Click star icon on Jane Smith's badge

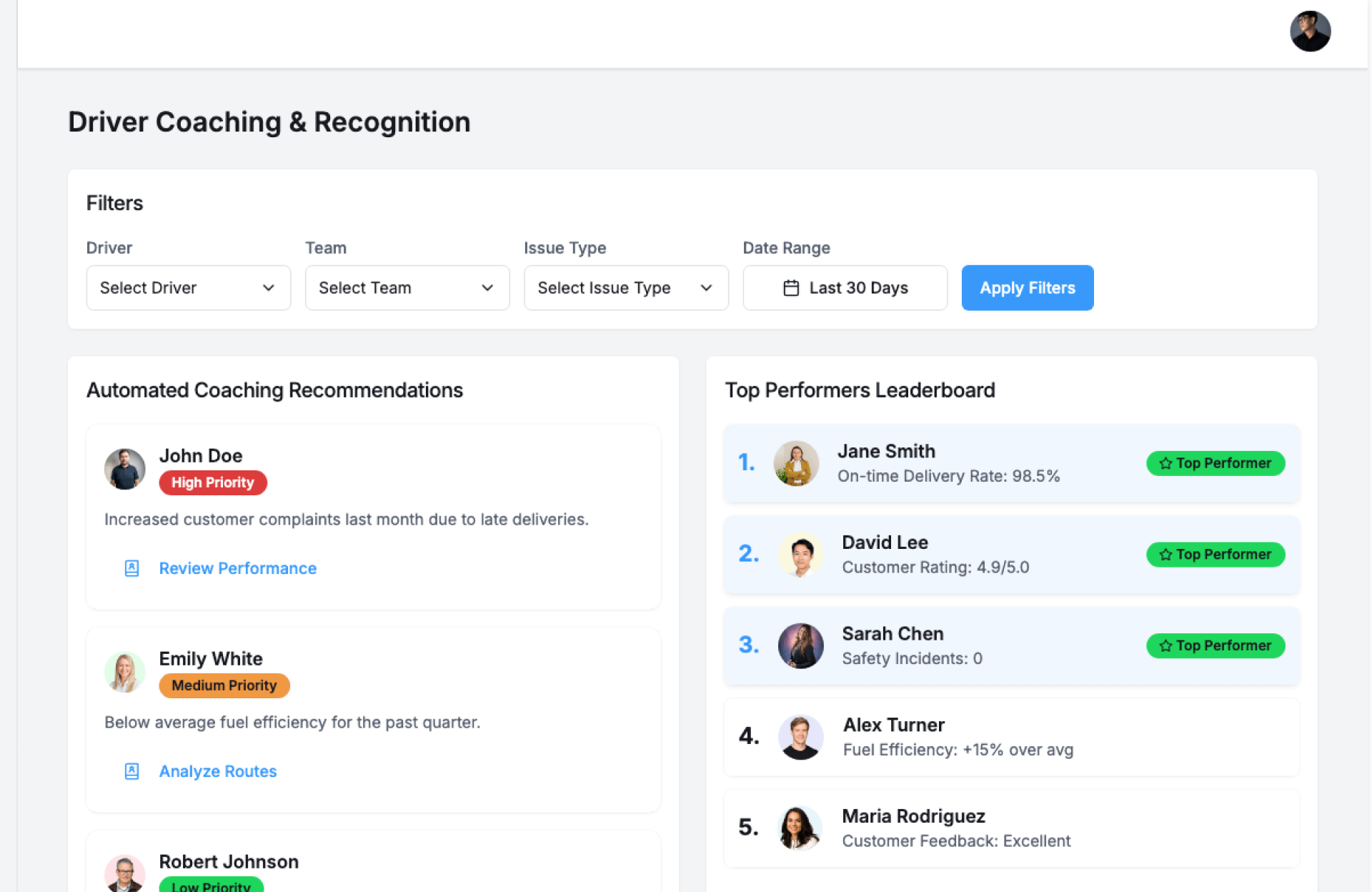coord(1165,463)
